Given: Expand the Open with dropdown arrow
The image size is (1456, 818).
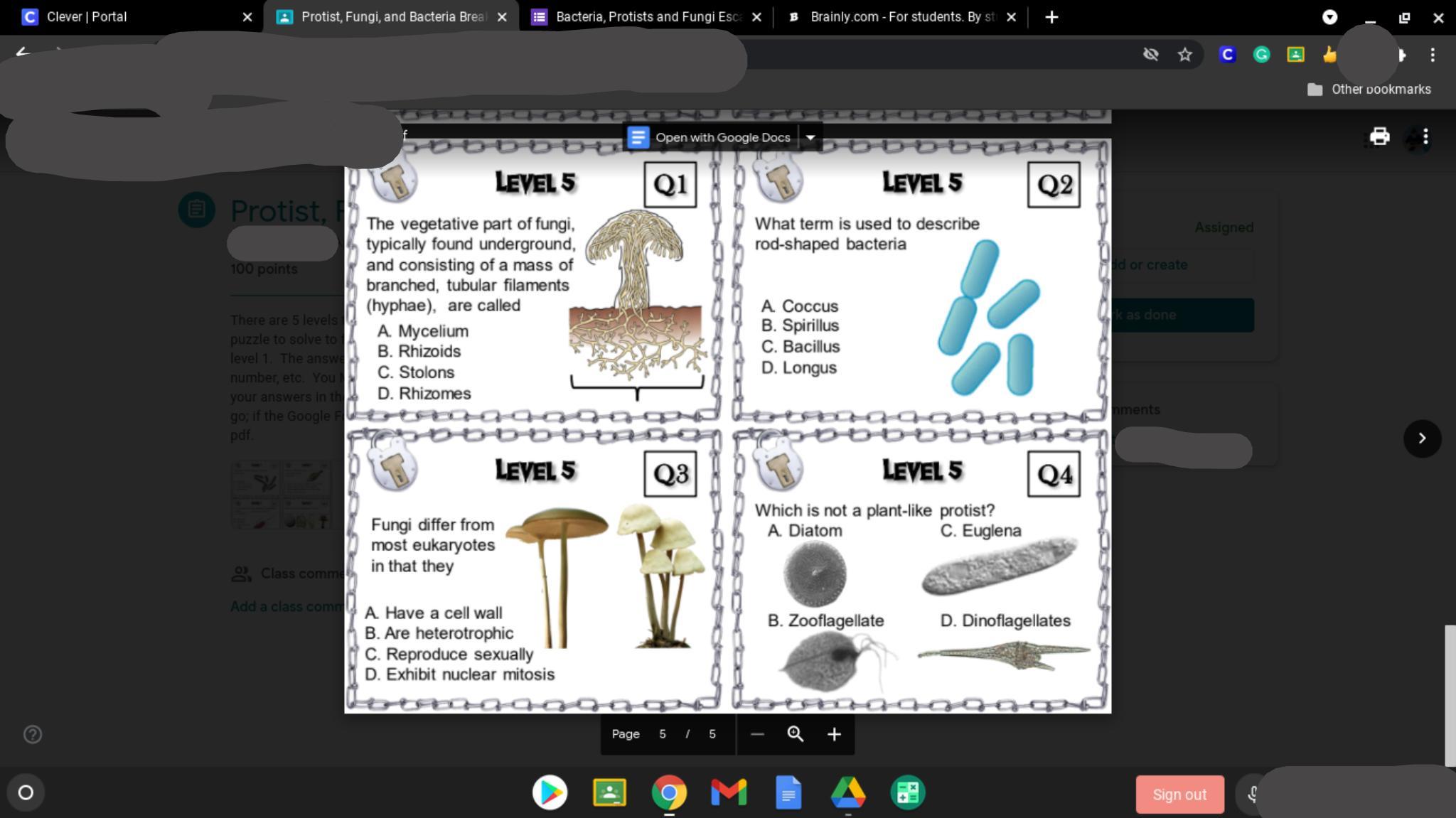Looking at the screenshot, I should (x=810, y=137).
